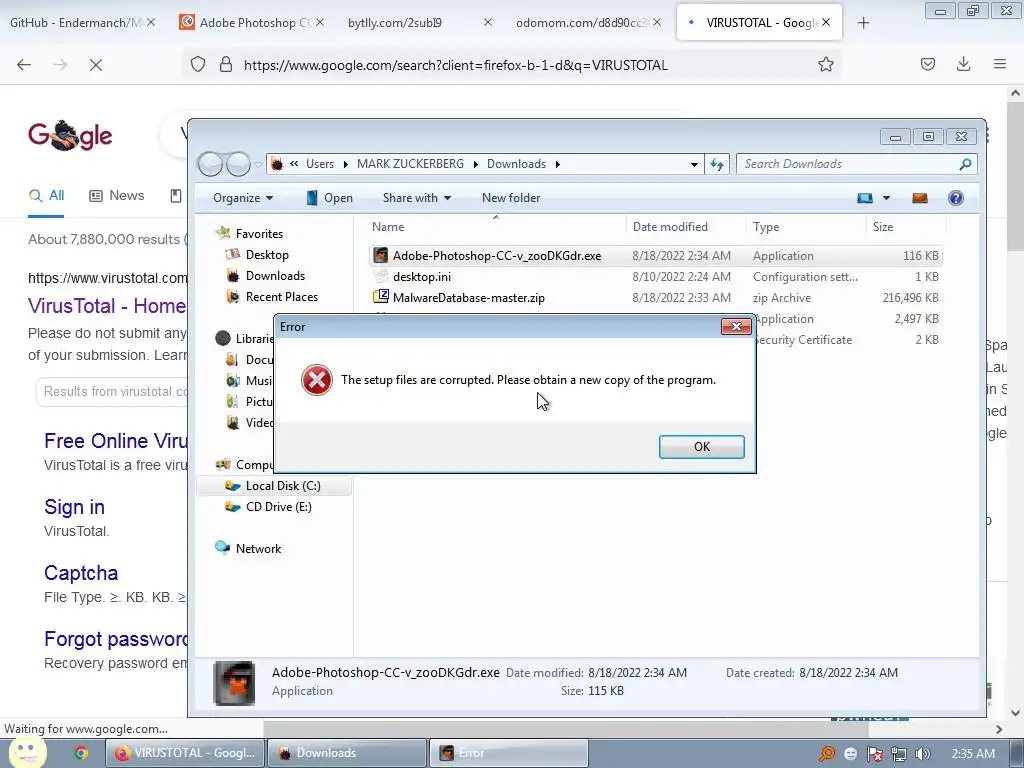Click Downloads in the breadcrumb path

tap(516, 164)
